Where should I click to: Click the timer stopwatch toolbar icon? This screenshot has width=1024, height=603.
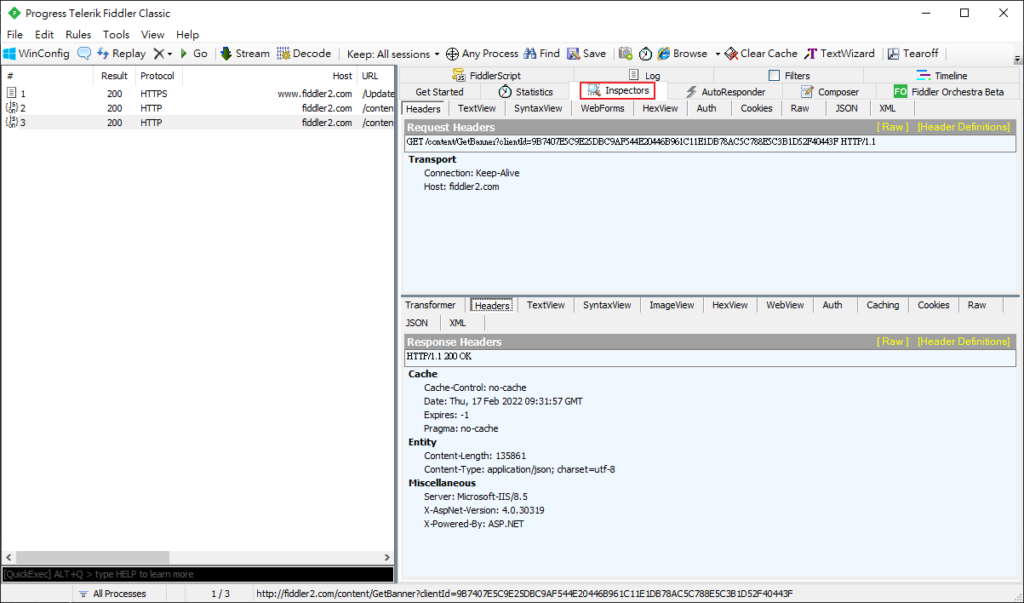coord(645,54)
